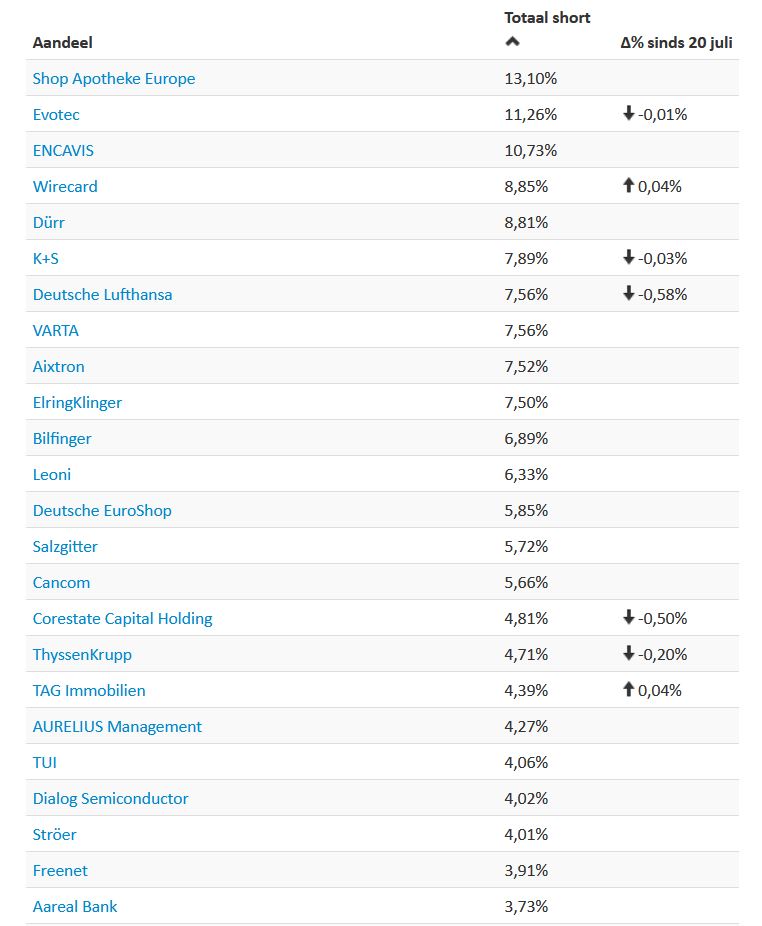Open the Shop Apotheke Europe link
This screenshot has width=762, height=926.
point(114,78)
